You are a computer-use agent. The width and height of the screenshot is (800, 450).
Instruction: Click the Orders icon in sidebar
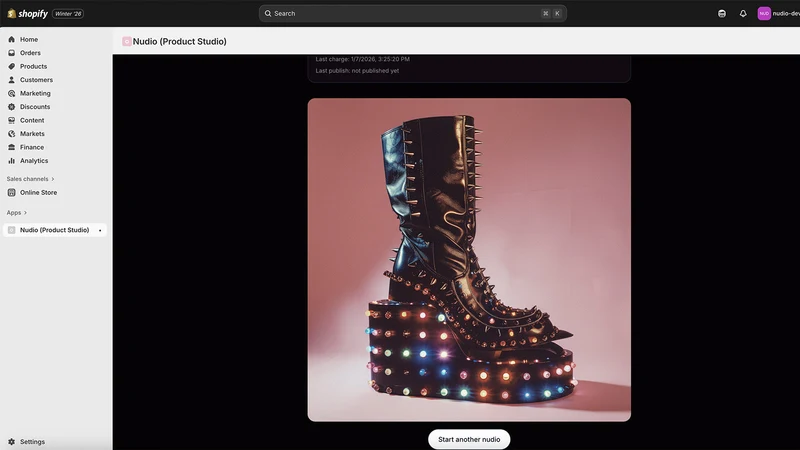[12, 53]
